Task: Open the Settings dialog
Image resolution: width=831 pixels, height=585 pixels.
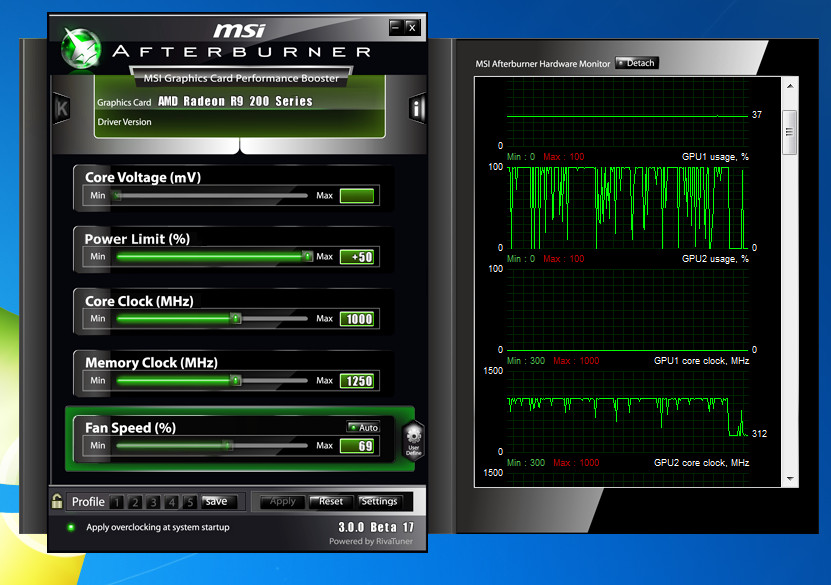Action: click(379, 501)
